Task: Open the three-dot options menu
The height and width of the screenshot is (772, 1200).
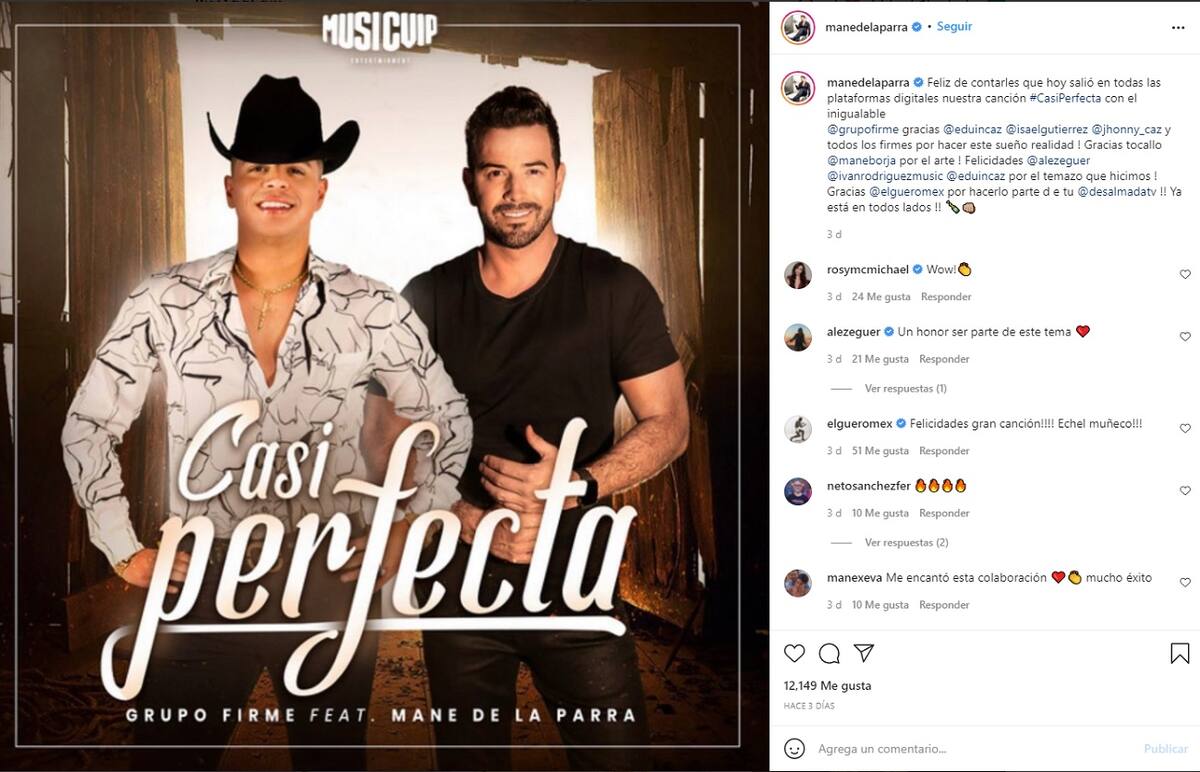Action: [x=1178, y=27]
